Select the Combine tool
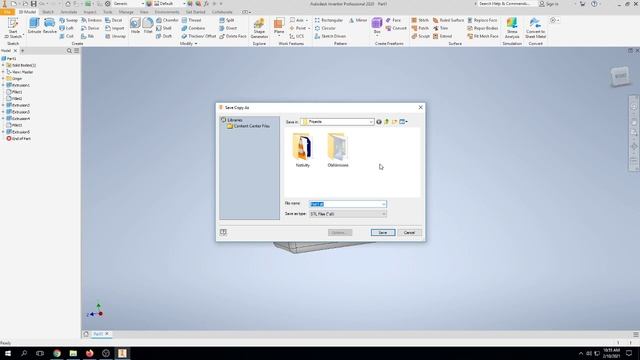640x360 pixels. pyautogui.click(x=193, y=28)
